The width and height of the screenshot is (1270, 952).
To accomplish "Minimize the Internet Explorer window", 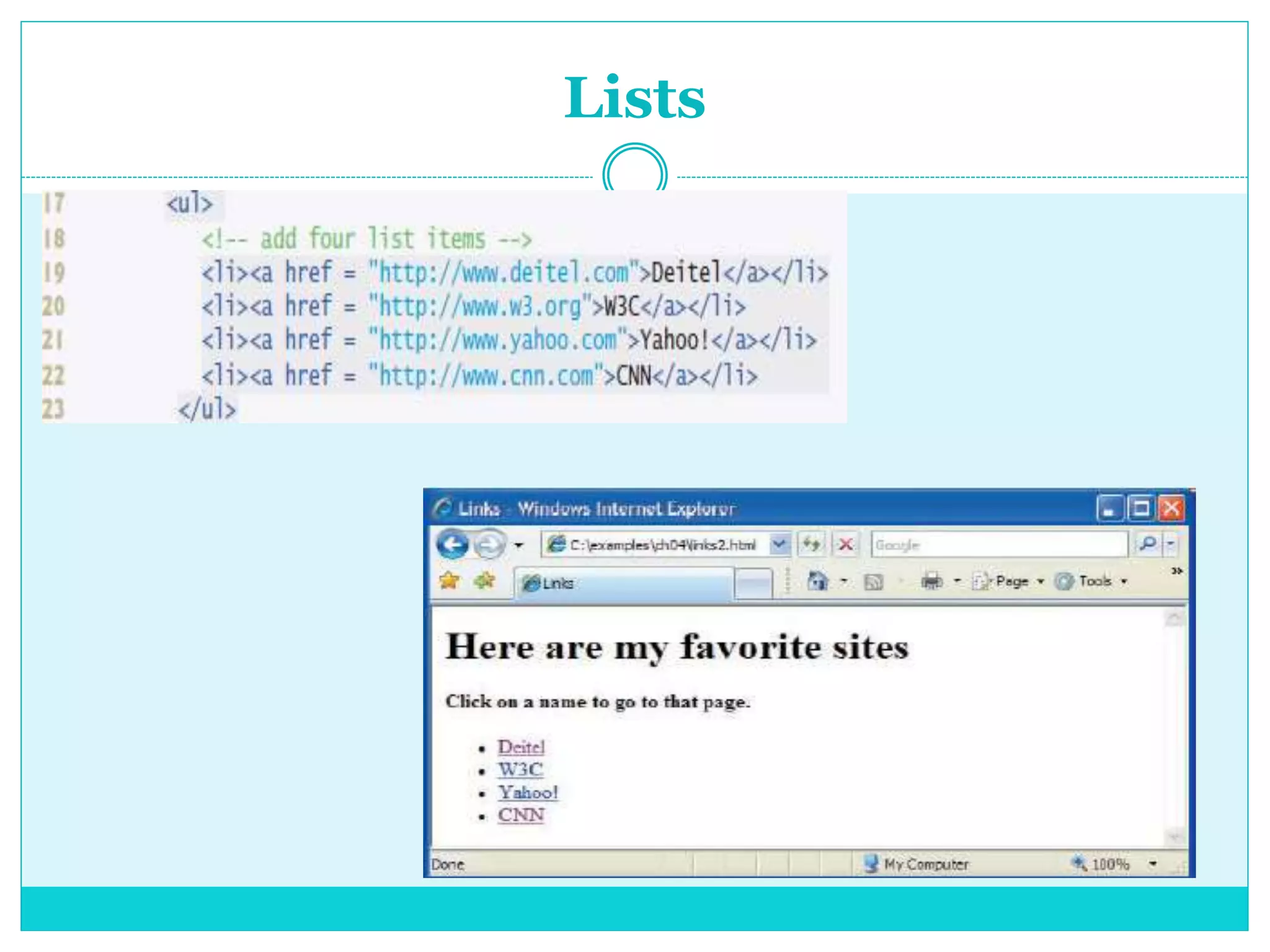I will point(1109,509).
